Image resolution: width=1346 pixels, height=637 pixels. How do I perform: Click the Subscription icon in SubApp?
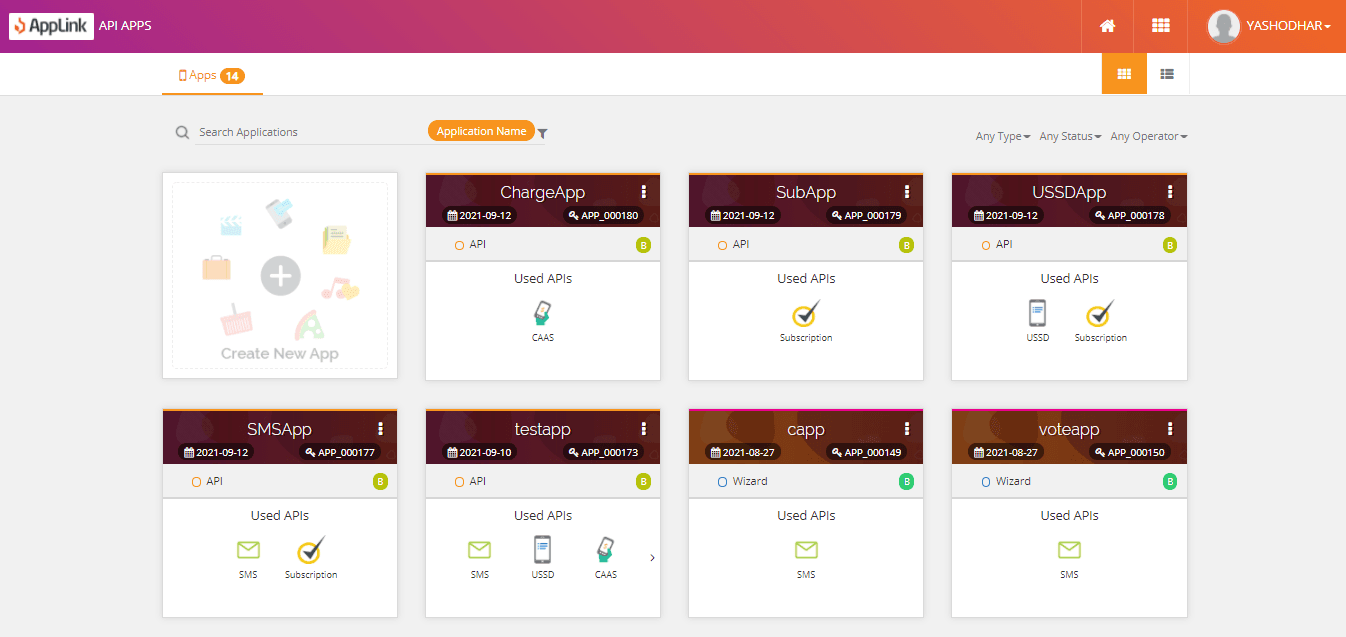click(806, 314)
